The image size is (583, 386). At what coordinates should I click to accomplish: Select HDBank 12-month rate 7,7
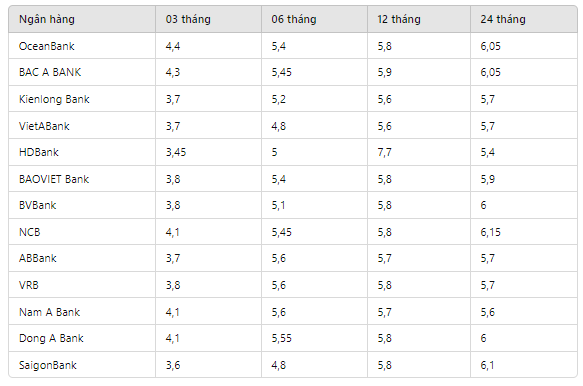coord(384,152)
